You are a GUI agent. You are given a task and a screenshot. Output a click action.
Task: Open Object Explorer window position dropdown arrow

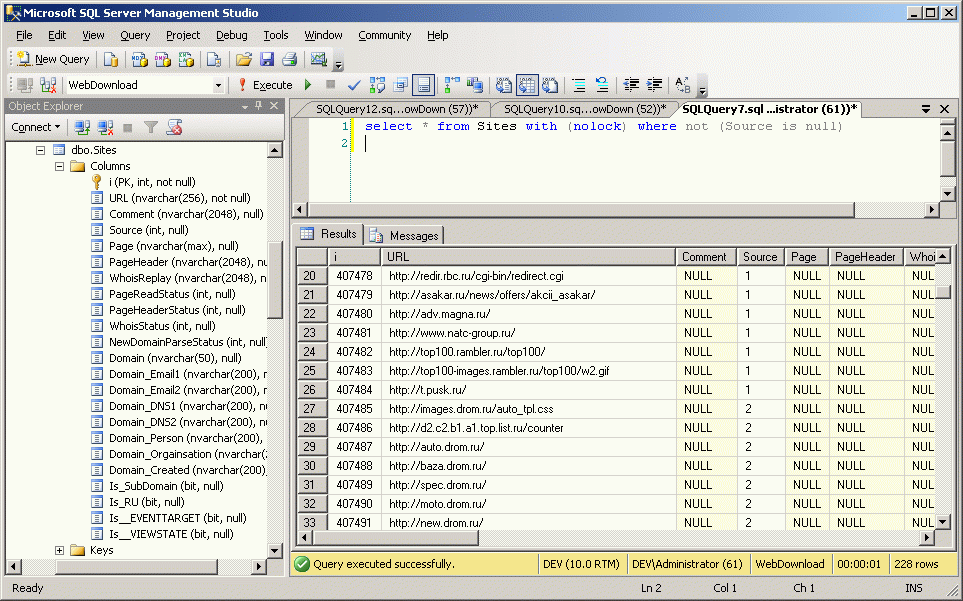[x=245, y=106]
